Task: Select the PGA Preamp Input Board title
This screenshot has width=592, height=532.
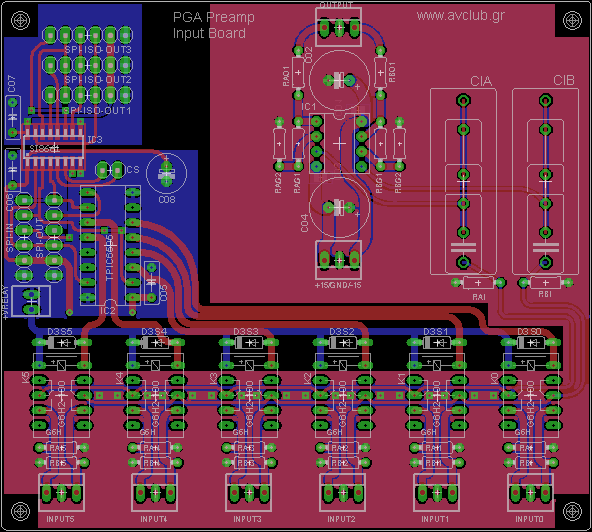Action: pos(214,25)
